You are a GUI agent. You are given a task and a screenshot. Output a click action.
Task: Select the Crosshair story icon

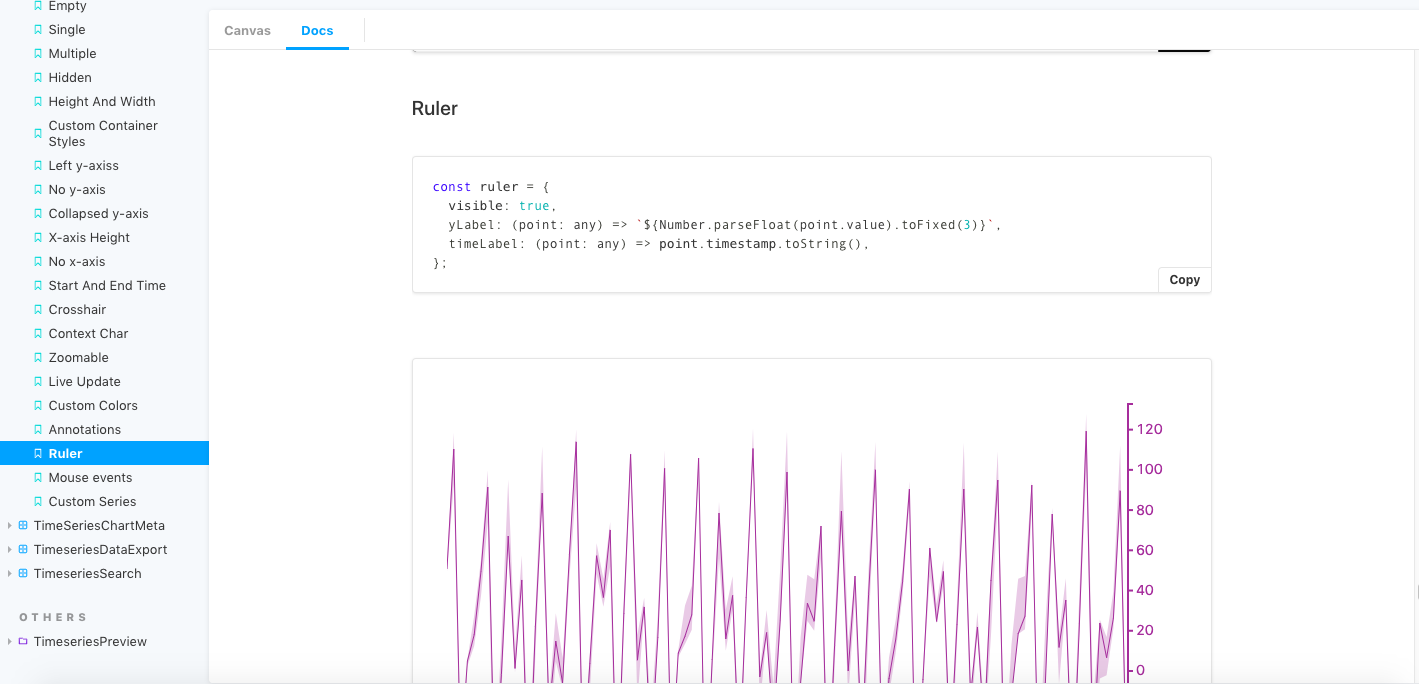[38, 309]
